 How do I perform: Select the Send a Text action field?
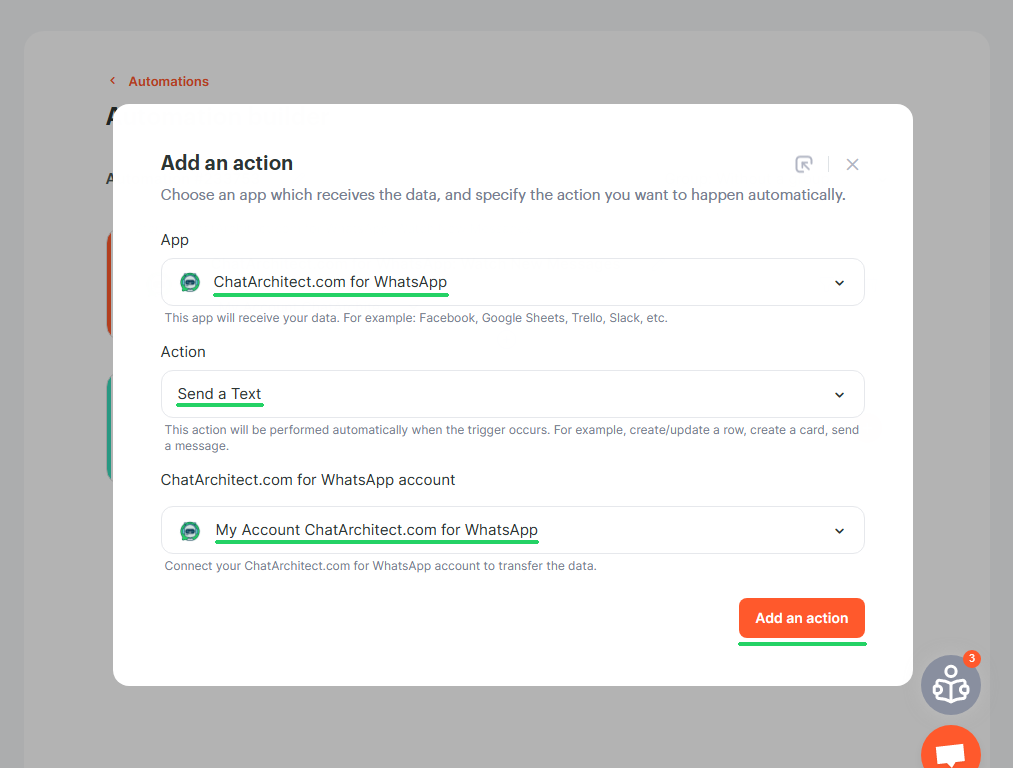pos(512,394)
